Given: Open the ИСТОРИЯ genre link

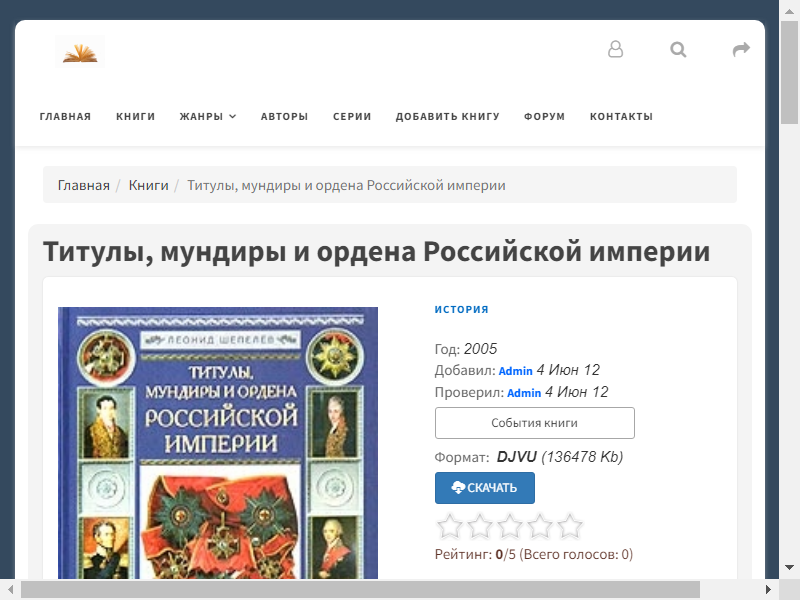Looking at the screenshot, I should (x=462, y=309).
